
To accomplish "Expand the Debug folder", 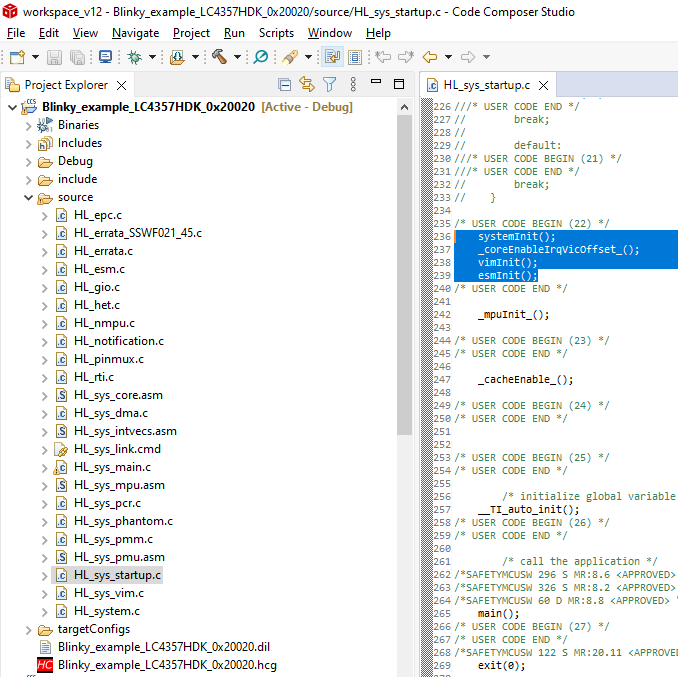I will click(x=29, y=162).
